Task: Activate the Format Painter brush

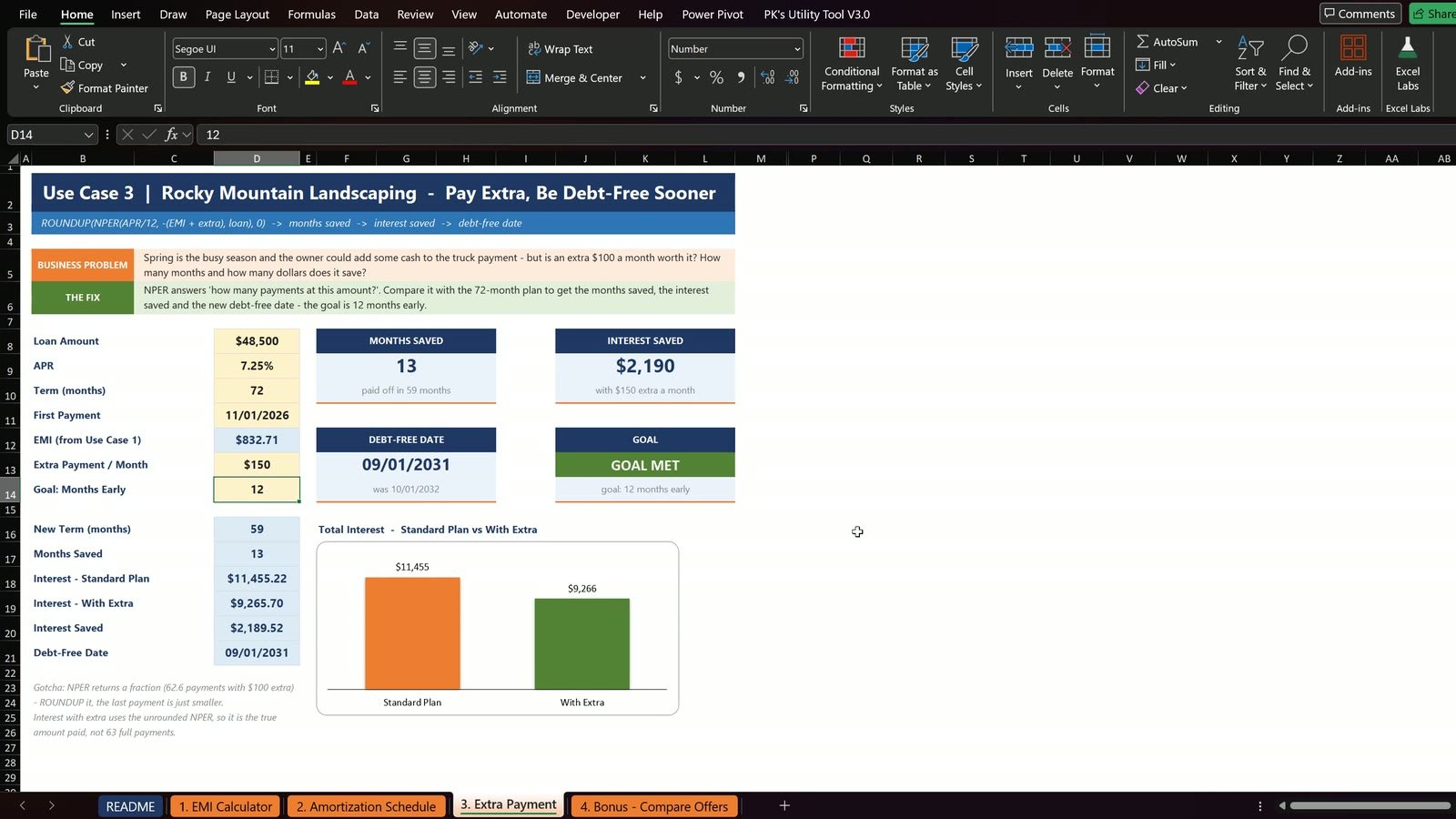Action: point(67,88)
